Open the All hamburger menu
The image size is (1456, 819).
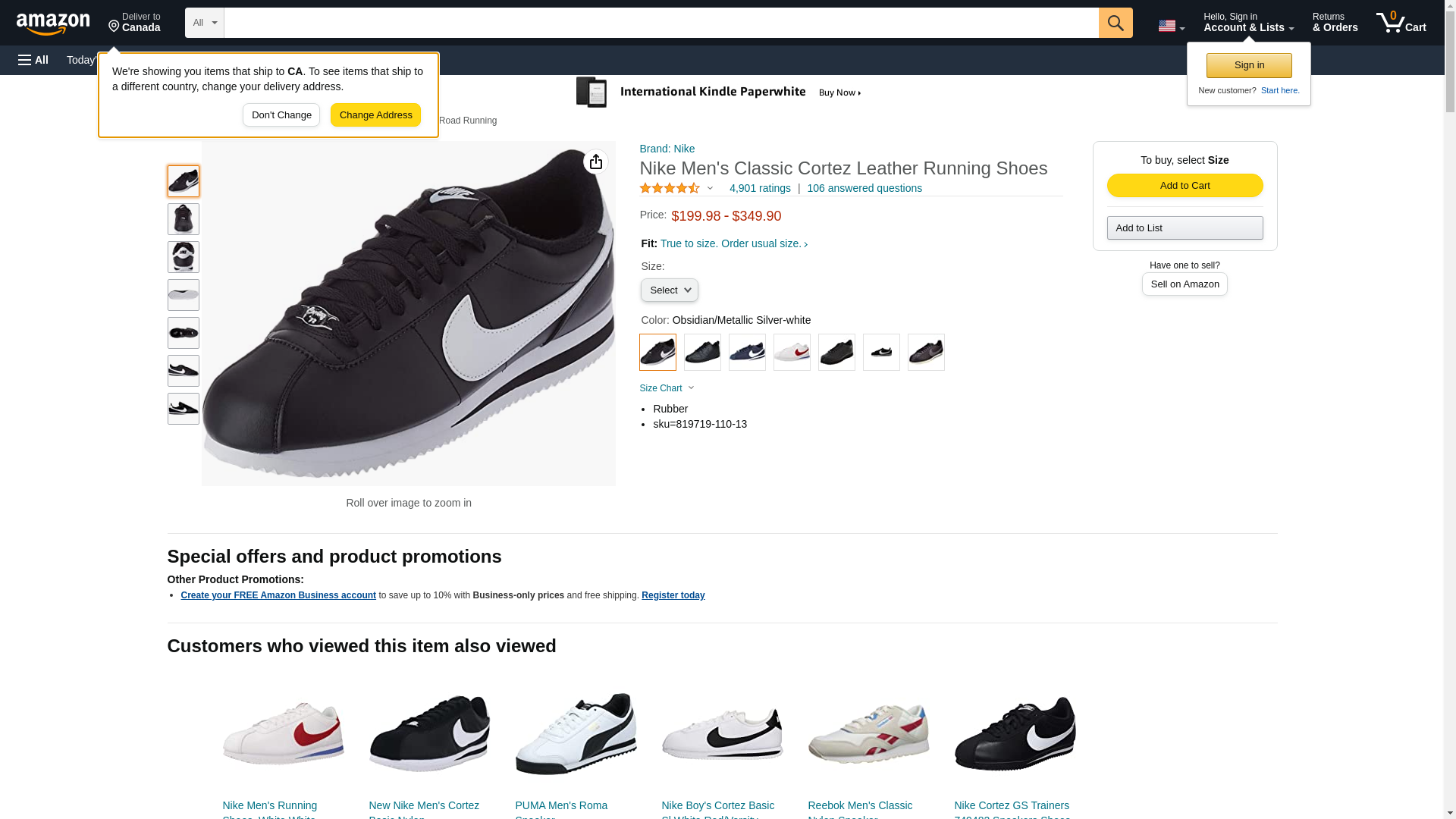click(x=33, y=60)
